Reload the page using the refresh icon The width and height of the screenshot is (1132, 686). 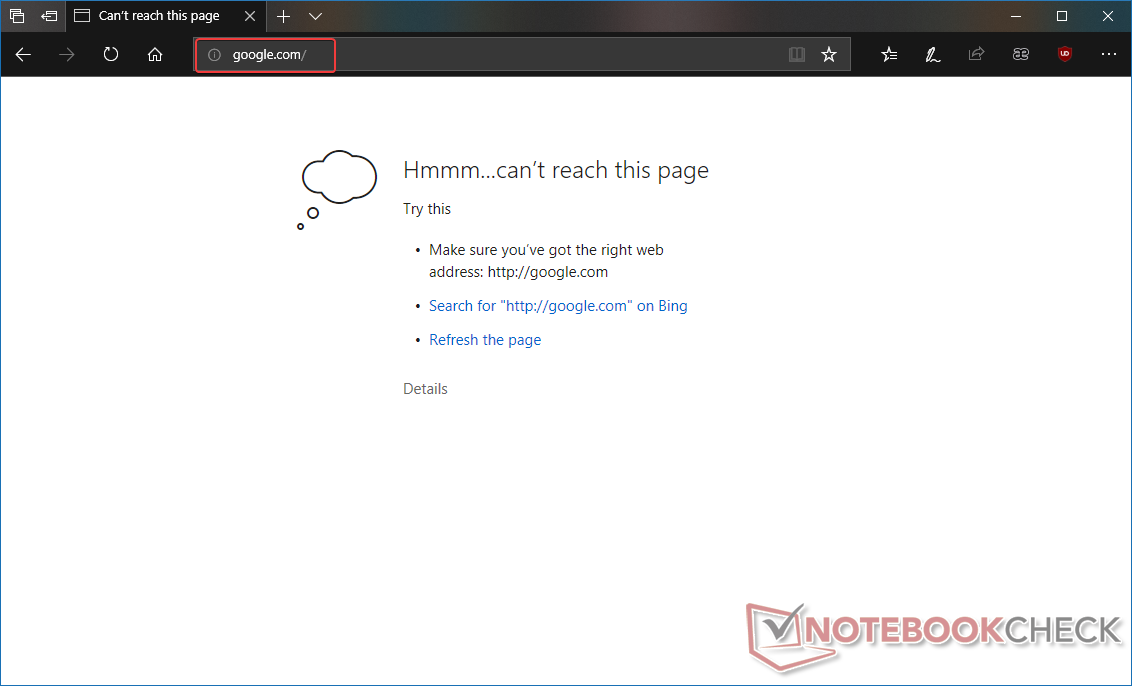point(110,54)
